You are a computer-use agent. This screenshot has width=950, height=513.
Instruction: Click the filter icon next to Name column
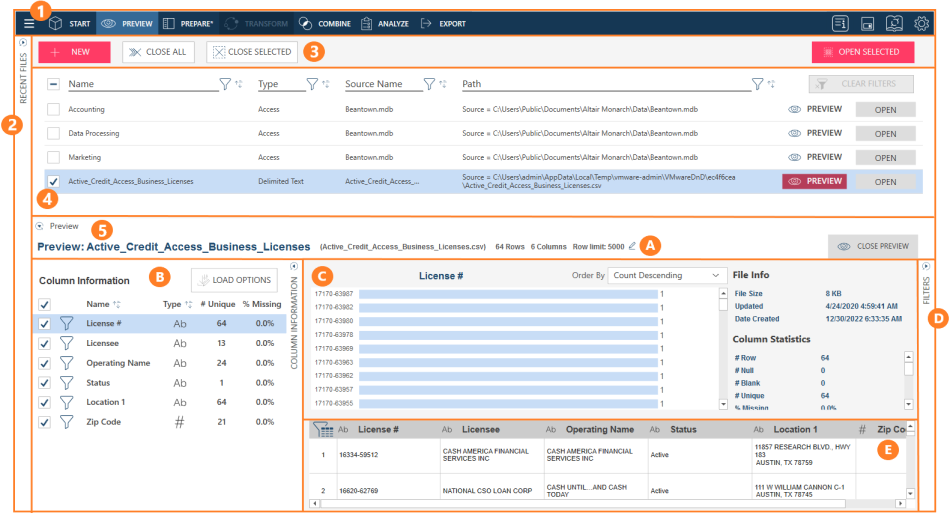[225, 85]
